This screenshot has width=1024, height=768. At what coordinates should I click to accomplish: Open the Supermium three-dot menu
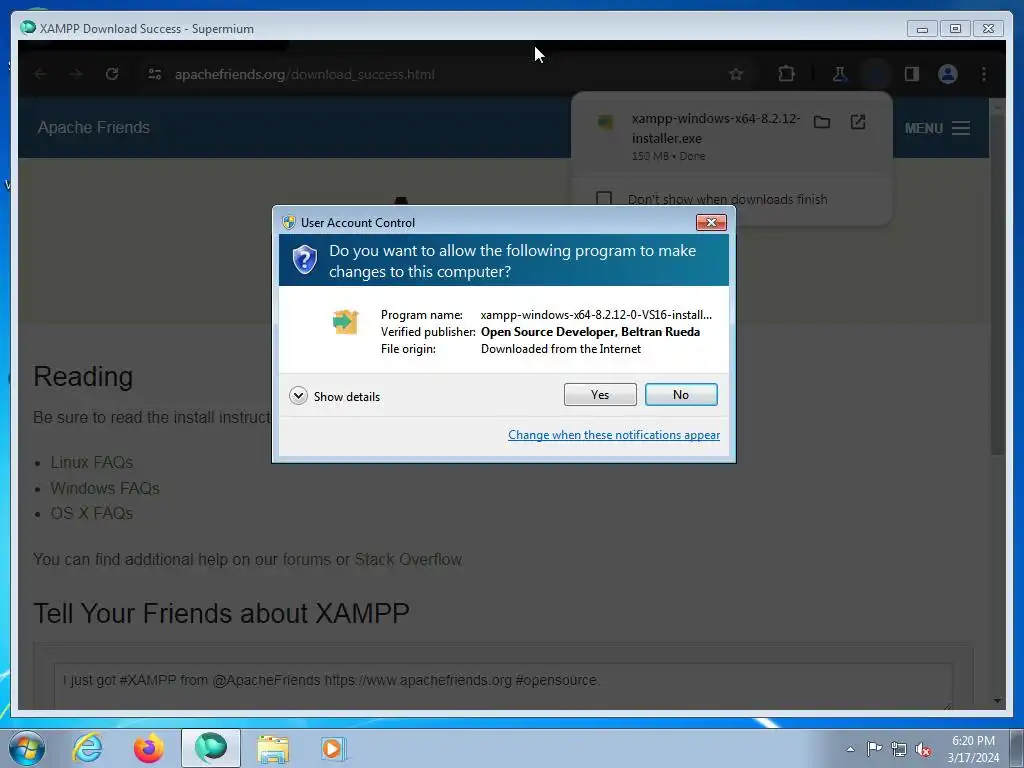coord(984,74)
